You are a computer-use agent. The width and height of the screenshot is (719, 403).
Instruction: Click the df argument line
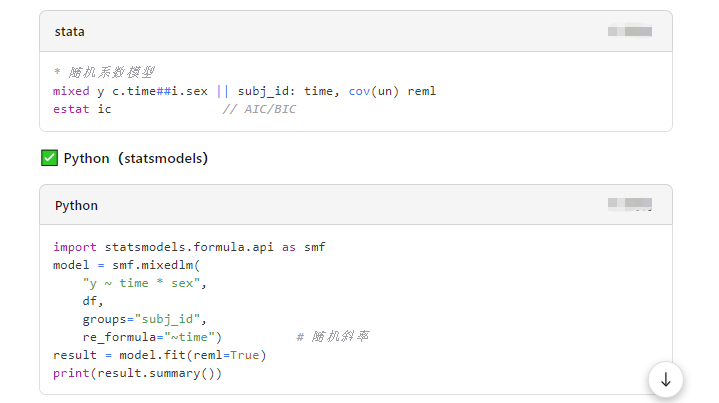tap(93, 301)
